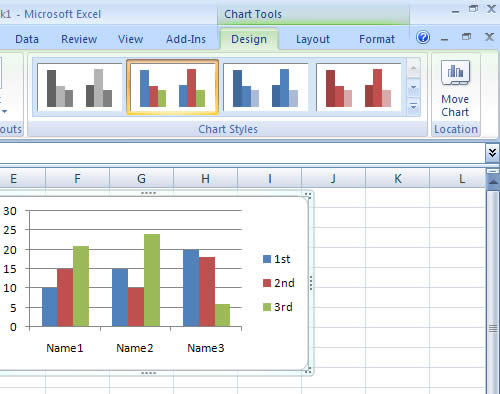Close the workbook with the ribbon X
This screenshot has width=500, height=394.
tap(489, 37)
